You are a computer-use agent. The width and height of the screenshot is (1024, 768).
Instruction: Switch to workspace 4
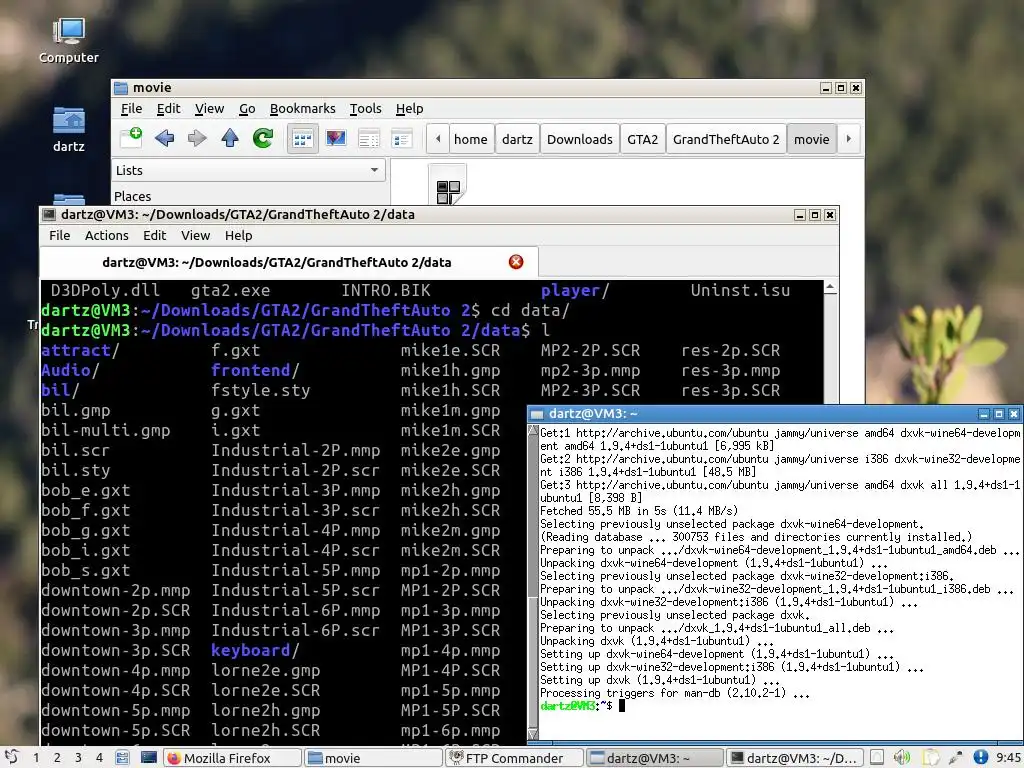tap(99, 758)
